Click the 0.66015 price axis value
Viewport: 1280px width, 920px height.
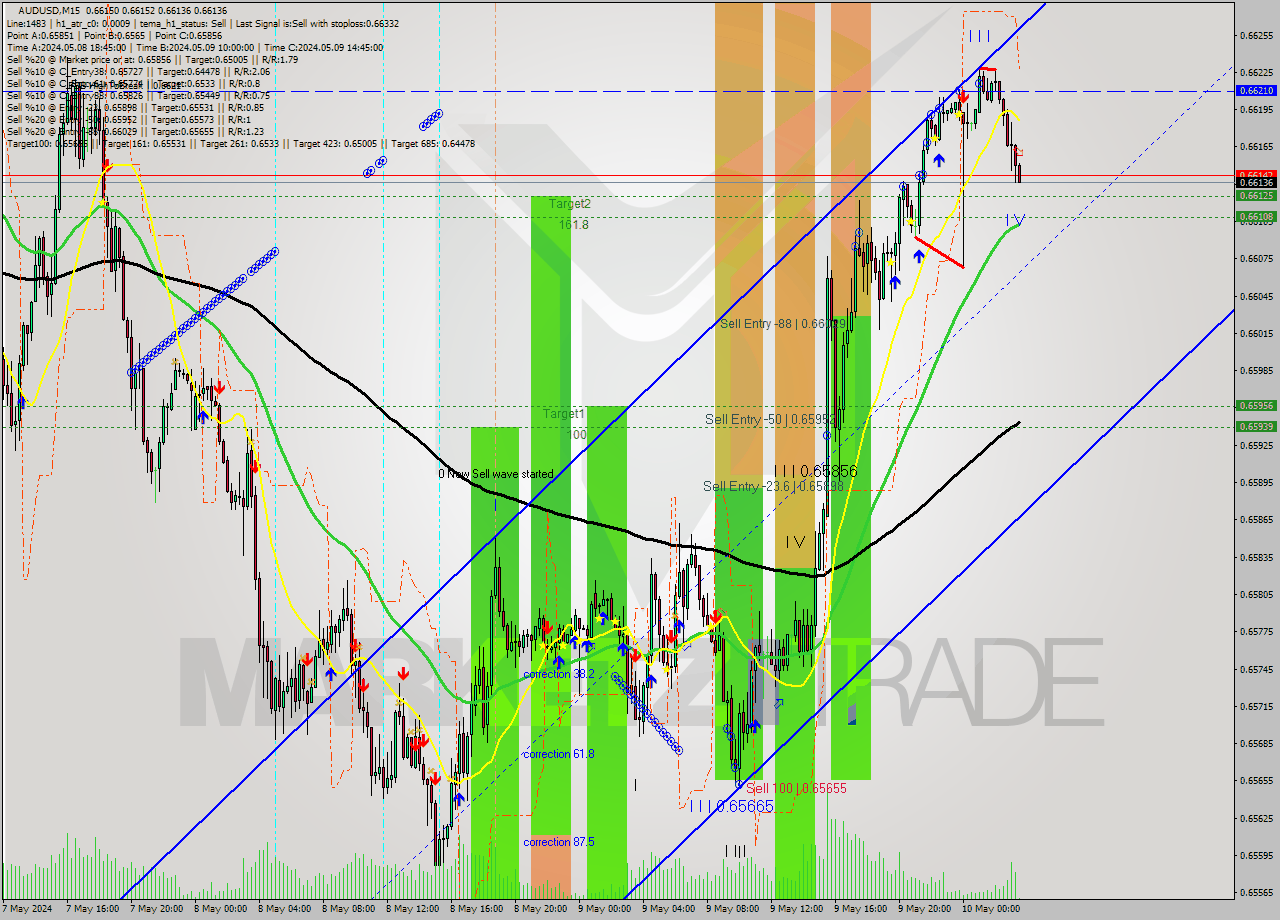[1256, 334]
